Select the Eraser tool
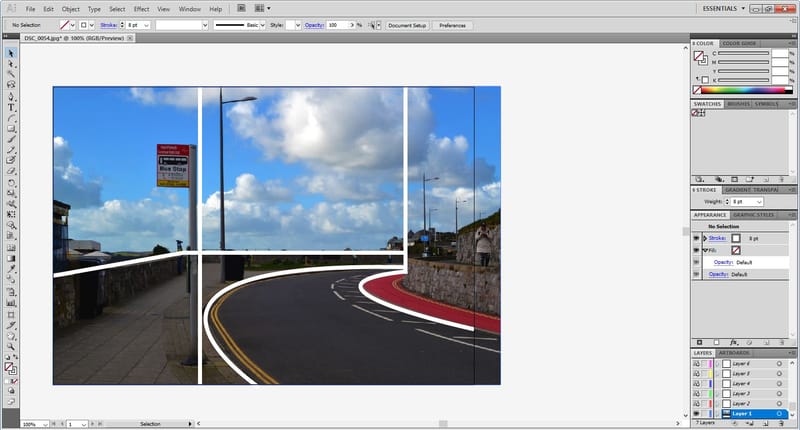Image resolution: width=800 pixels, height=430 pixels. tap(11, 172)
